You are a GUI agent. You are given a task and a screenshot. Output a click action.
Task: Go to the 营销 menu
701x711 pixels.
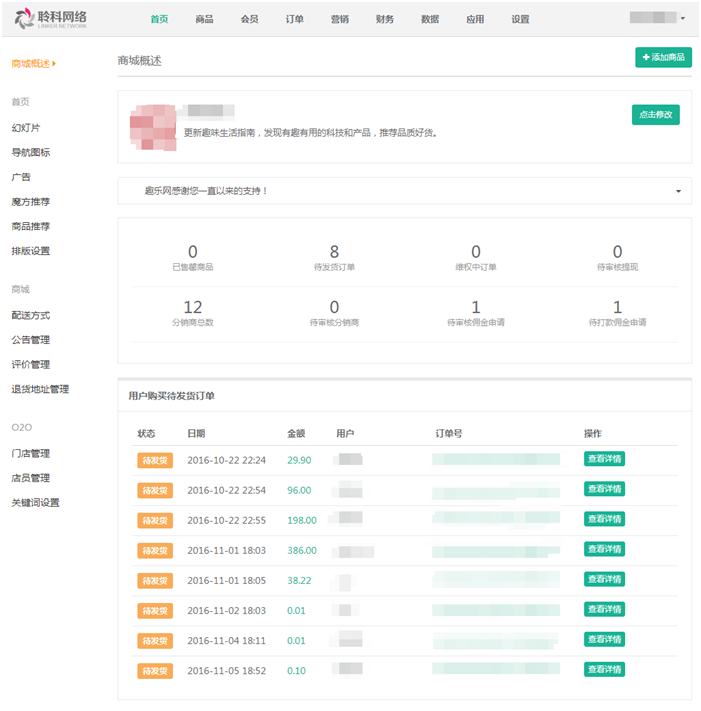click(x=339, y=19)
